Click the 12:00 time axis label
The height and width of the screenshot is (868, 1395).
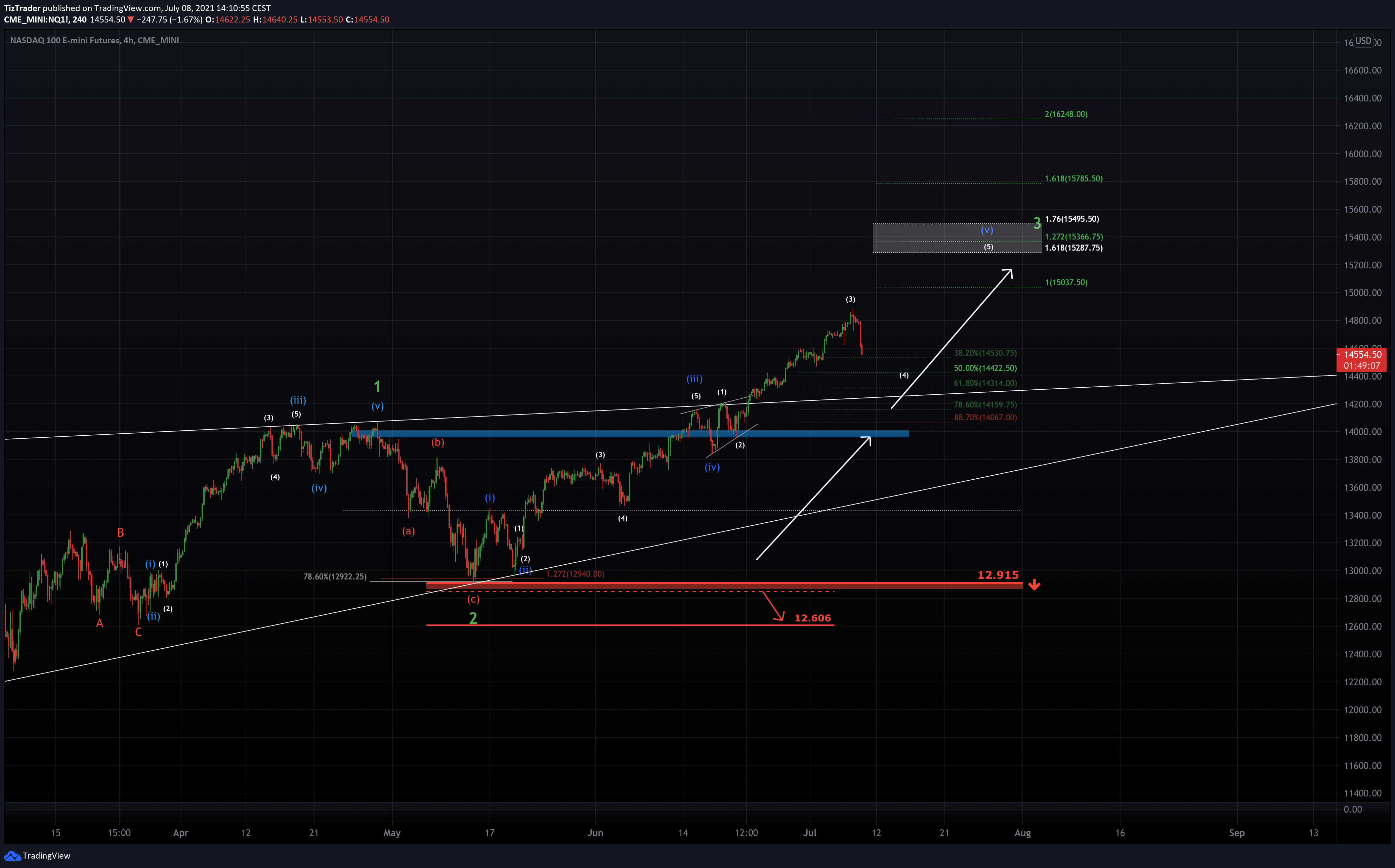[746, 833]
